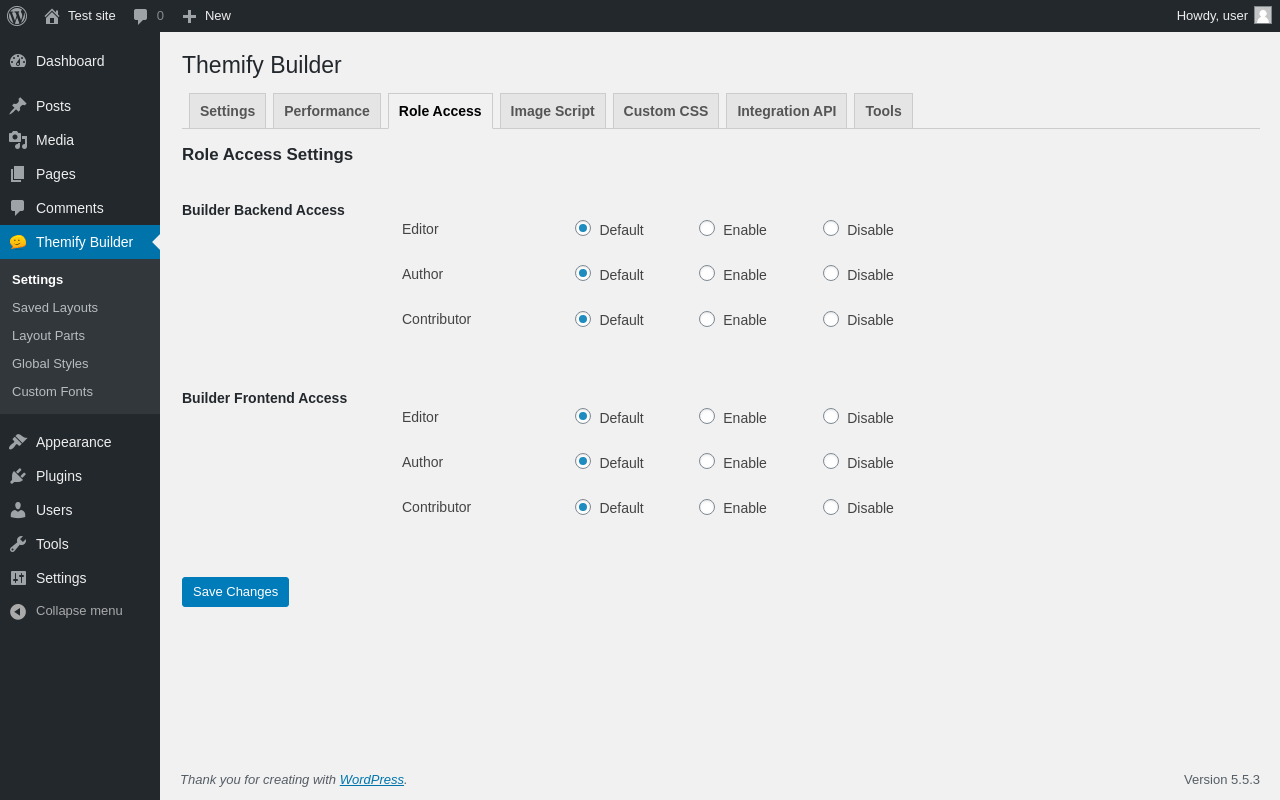Switch to the Custom CSS tab

(x=666, y=111)
